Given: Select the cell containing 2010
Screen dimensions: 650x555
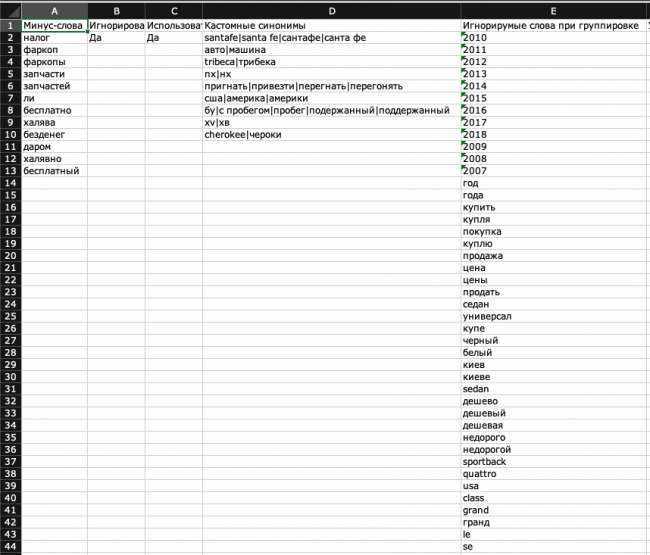Looking at the screenshot, I should [552, 38].
